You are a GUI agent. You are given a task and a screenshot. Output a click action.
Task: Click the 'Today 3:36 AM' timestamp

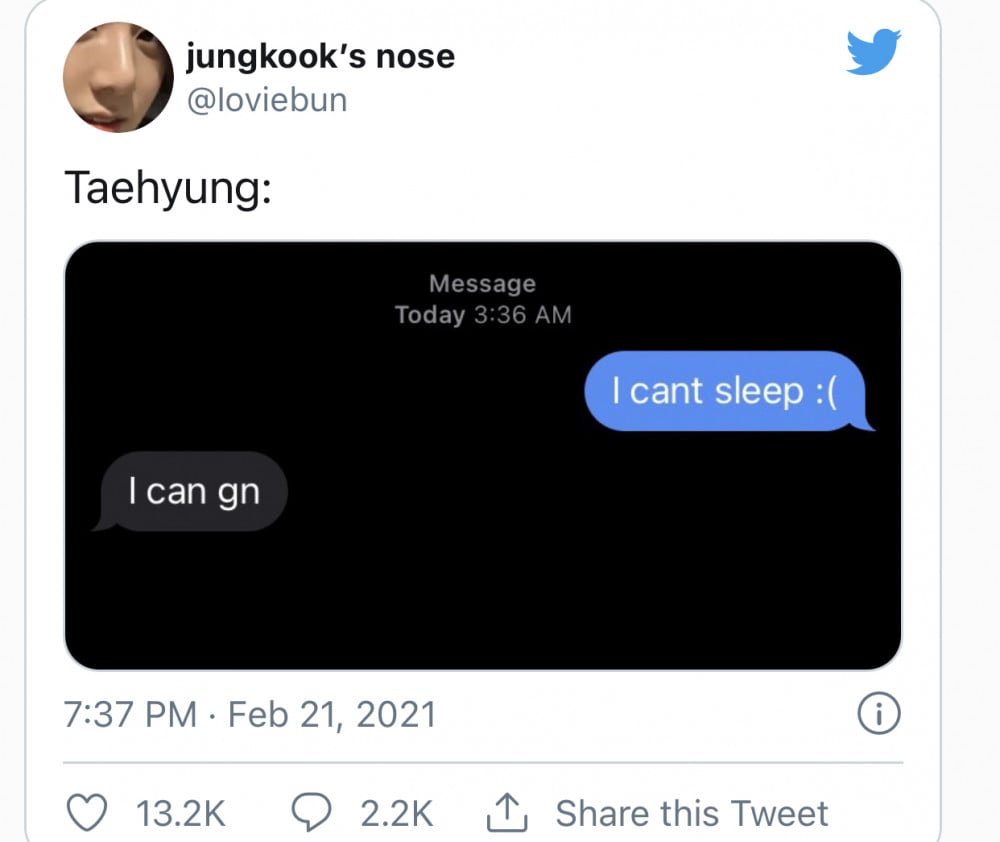(483, 314)
